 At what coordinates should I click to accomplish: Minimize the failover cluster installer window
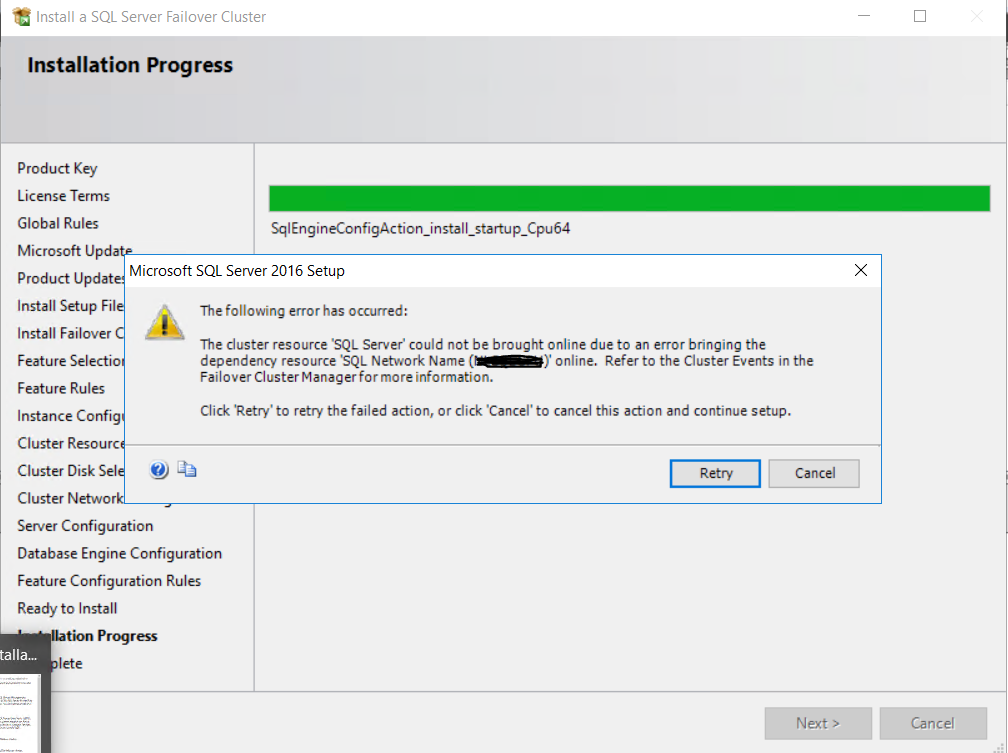pos(864,16)
